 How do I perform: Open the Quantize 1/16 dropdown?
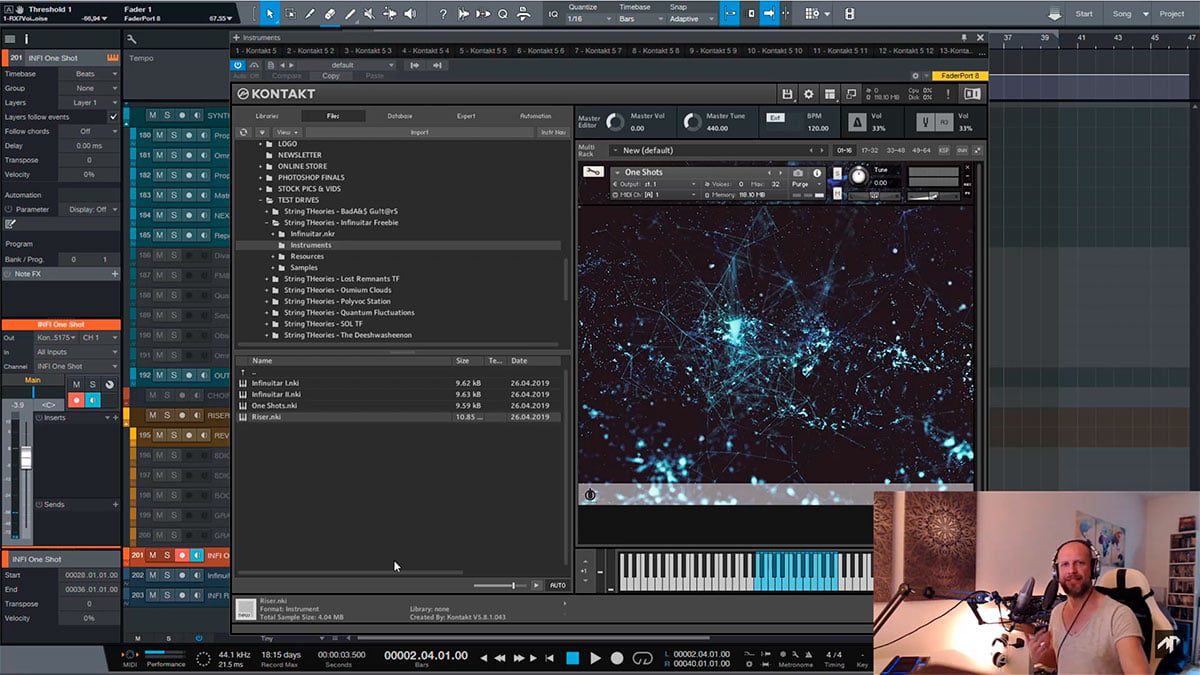coord(587,19)
